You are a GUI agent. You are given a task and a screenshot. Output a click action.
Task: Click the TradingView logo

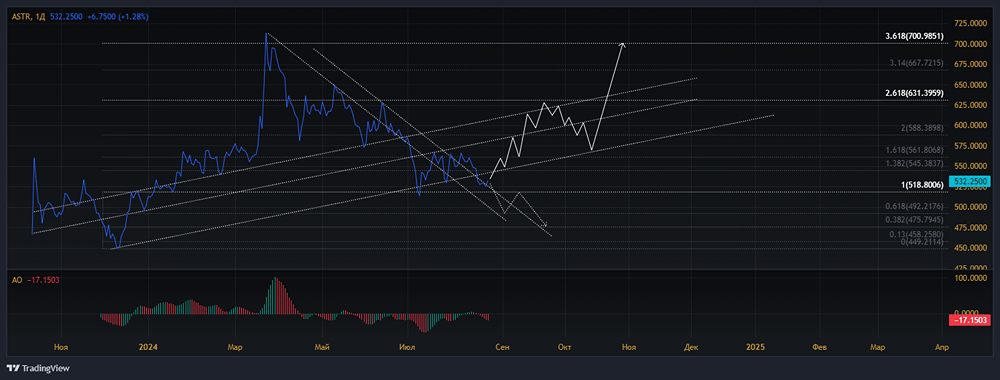click(x=38, y=369)
